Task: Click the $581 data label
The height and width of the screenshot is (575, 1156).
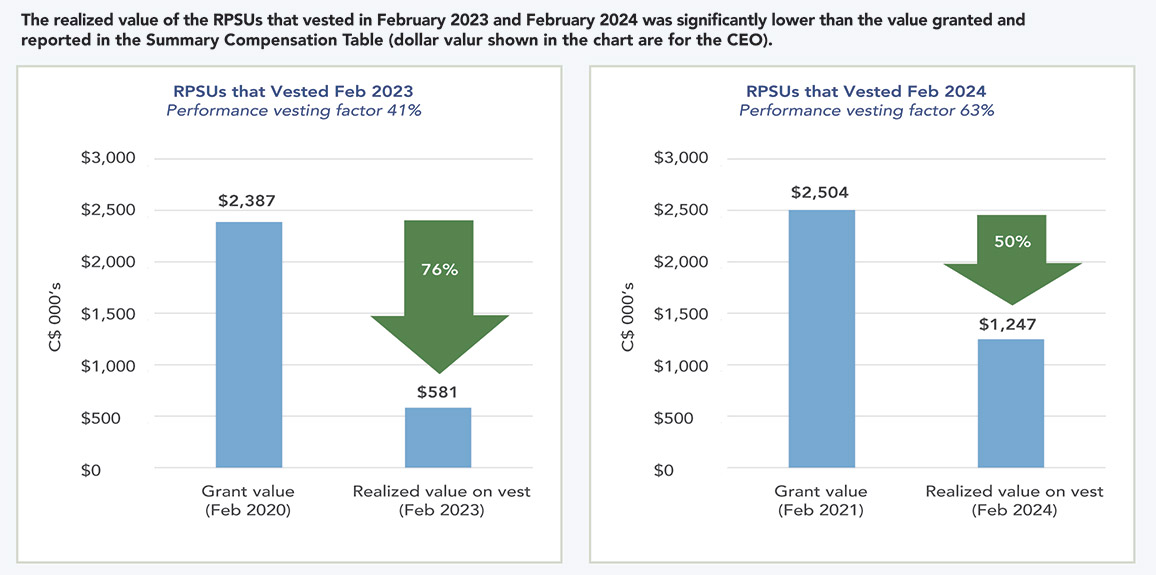Action: [439, 391]
